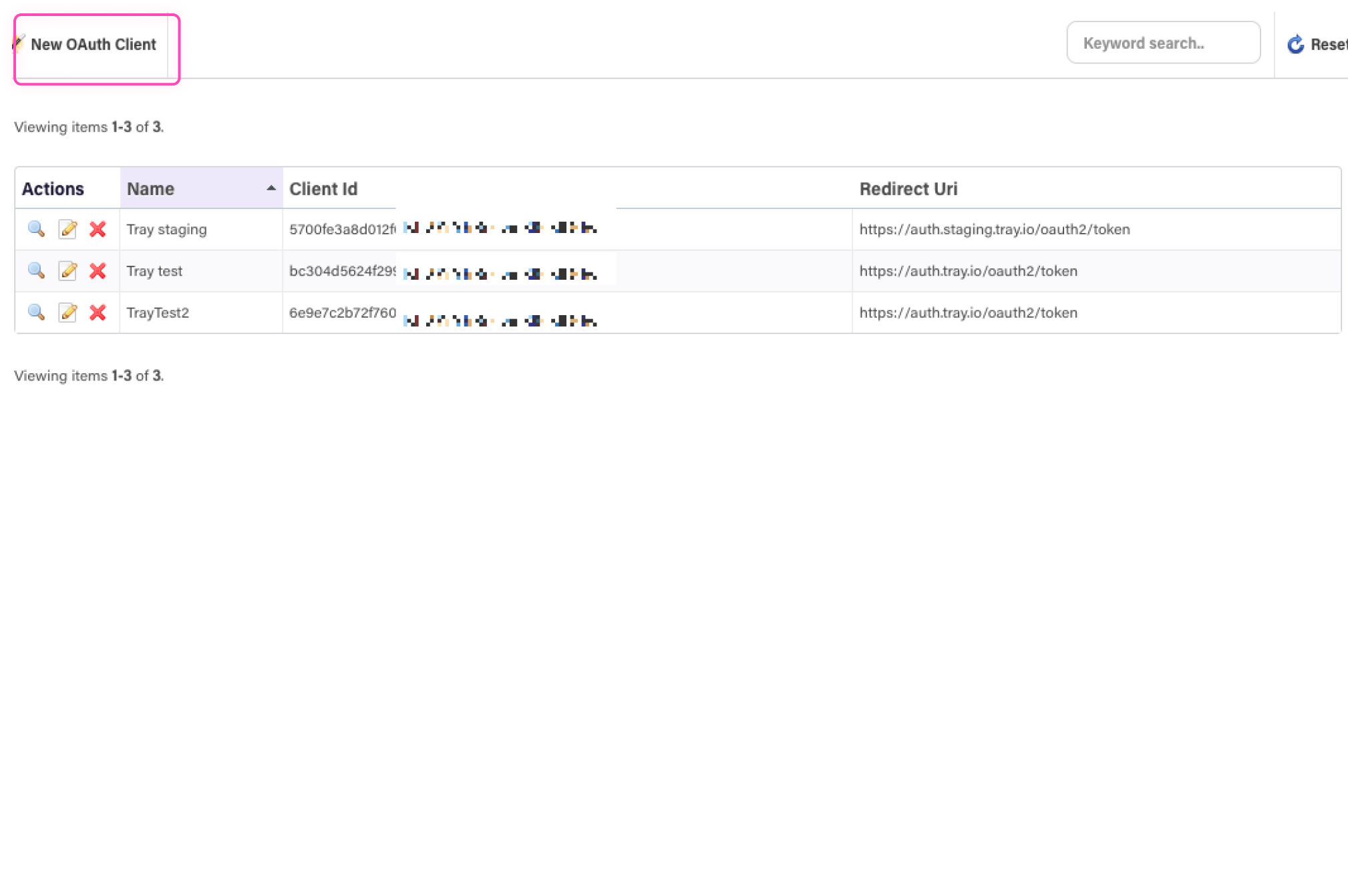Sort table by Name column header
The image size is (1348, 896).
tap(151, 189)
